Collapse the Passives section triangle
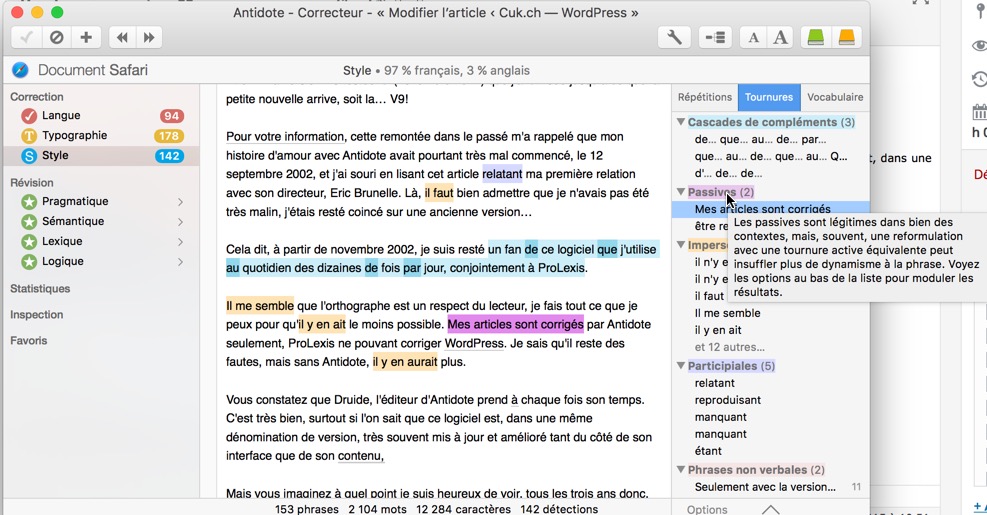The height and width of the screenshot is (515, 987). (680, 191)
